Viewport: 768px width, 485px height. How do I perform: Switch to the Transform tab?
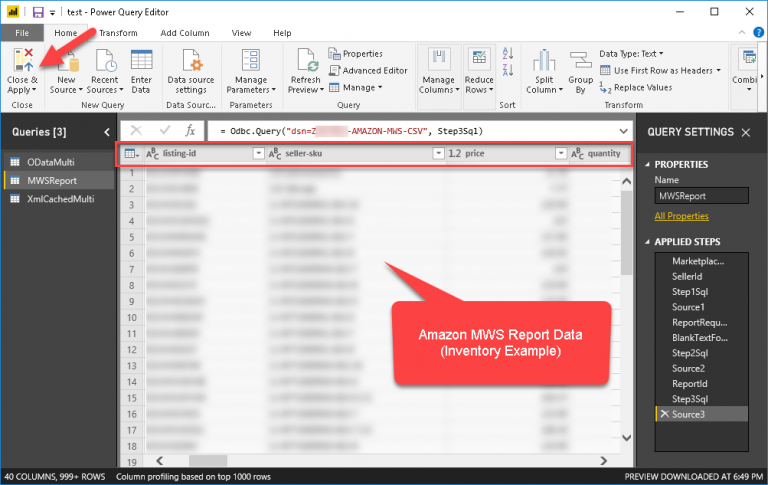pyautogui.click(x=118, y=33)
